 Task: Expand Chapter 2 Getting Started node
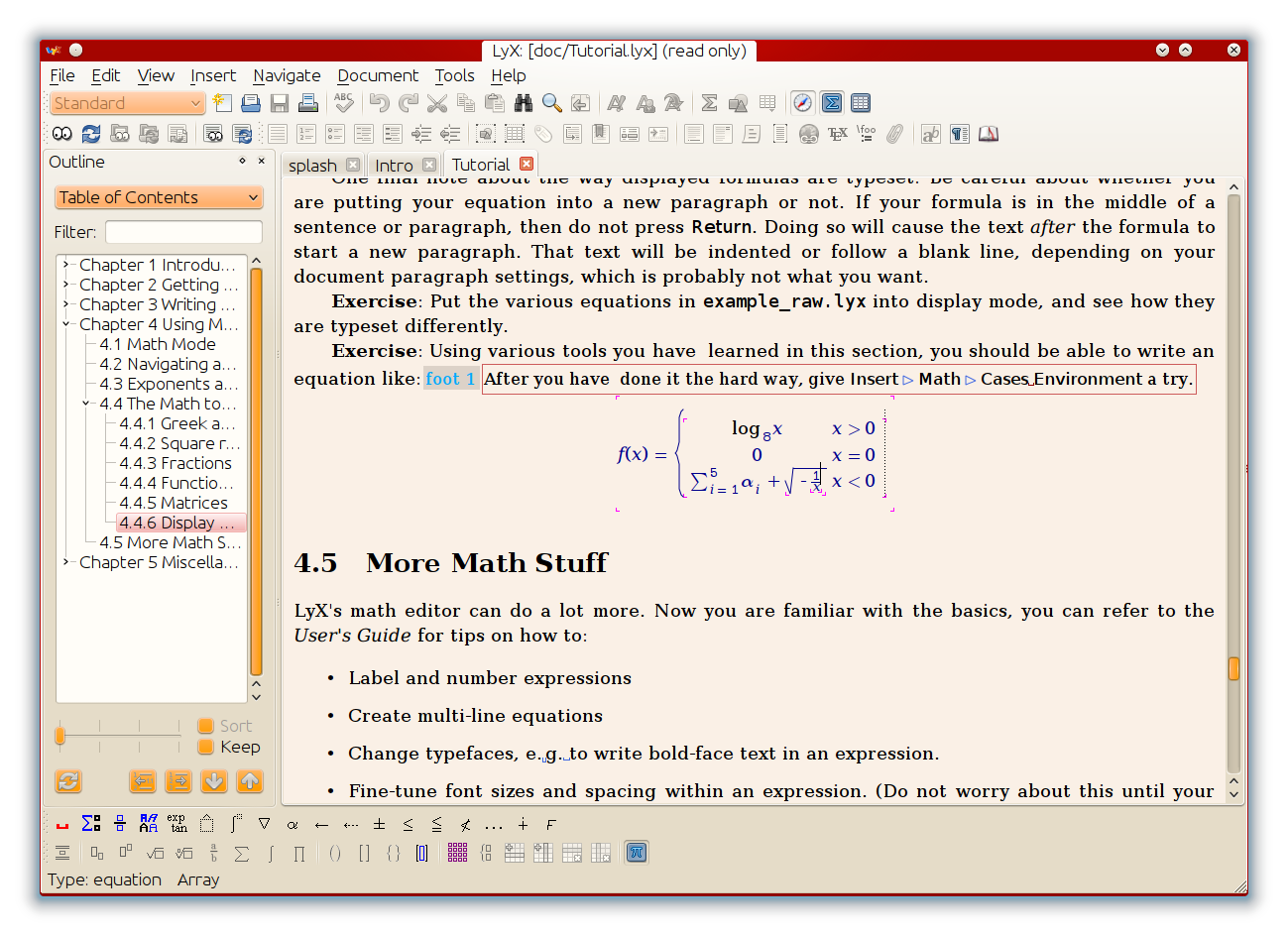[x=65, y=285]
